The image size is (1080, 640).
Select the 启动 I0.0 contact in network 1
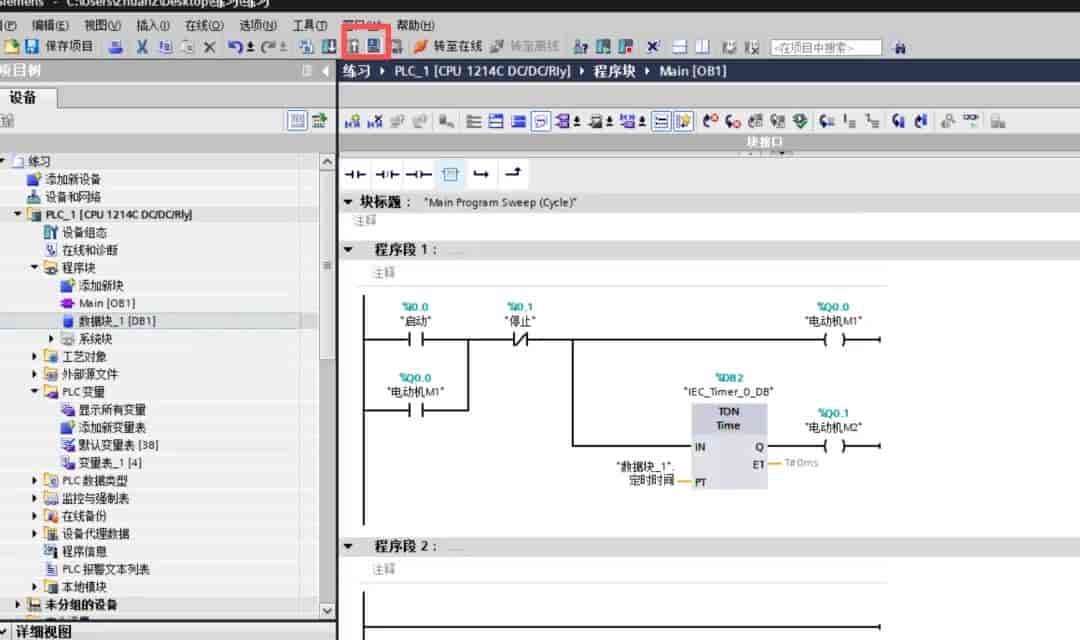(415, 339)
